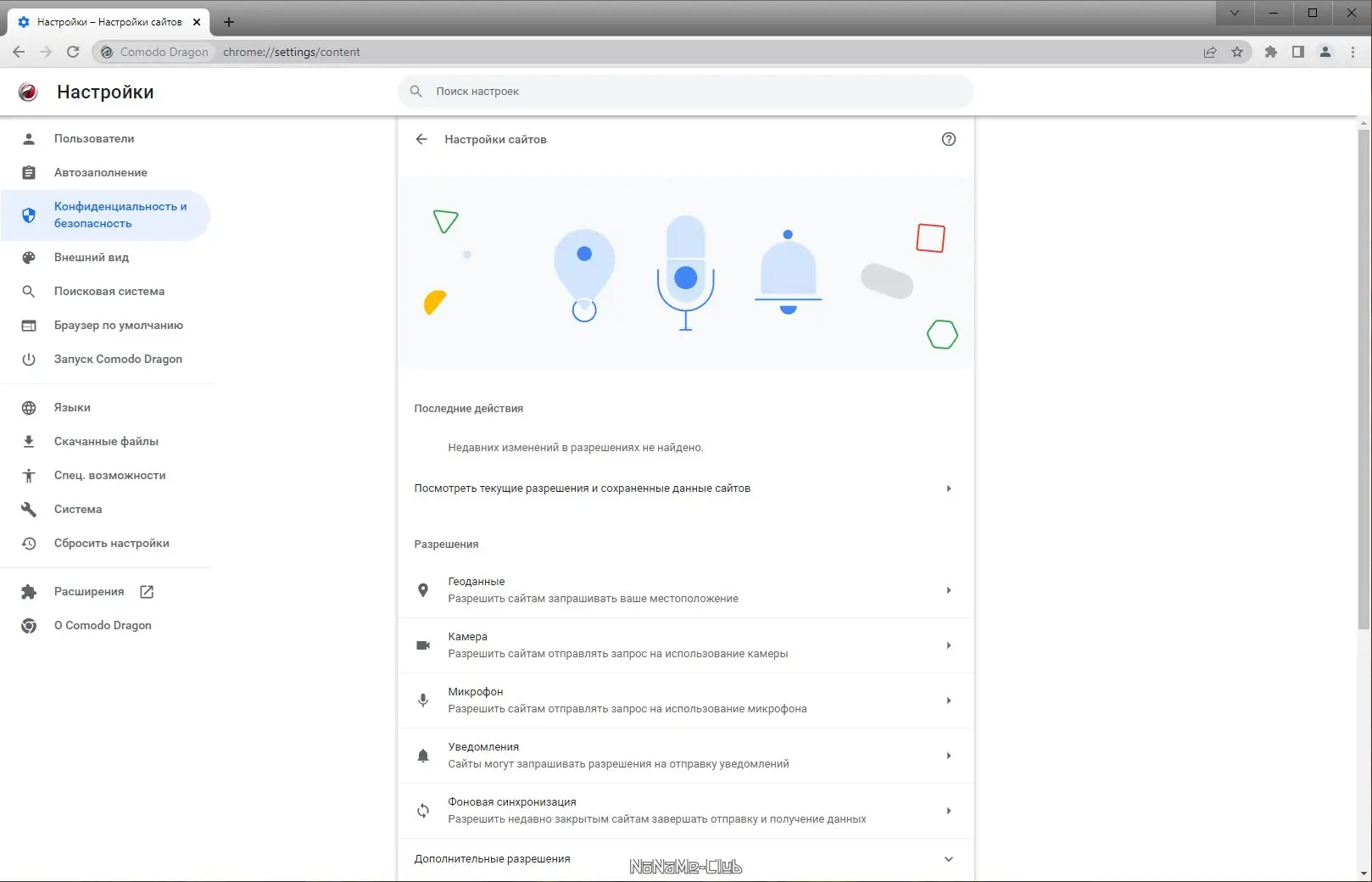
Task: Open Скачанные файлы settings section
Action: (x=105, y=441)
